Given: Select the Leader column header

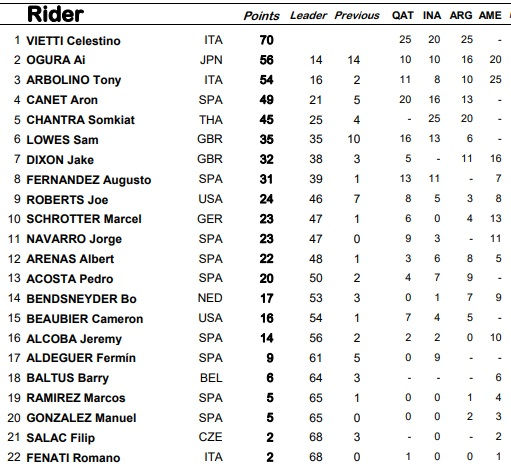Looking at the screenshot, I should pos(308,15).
